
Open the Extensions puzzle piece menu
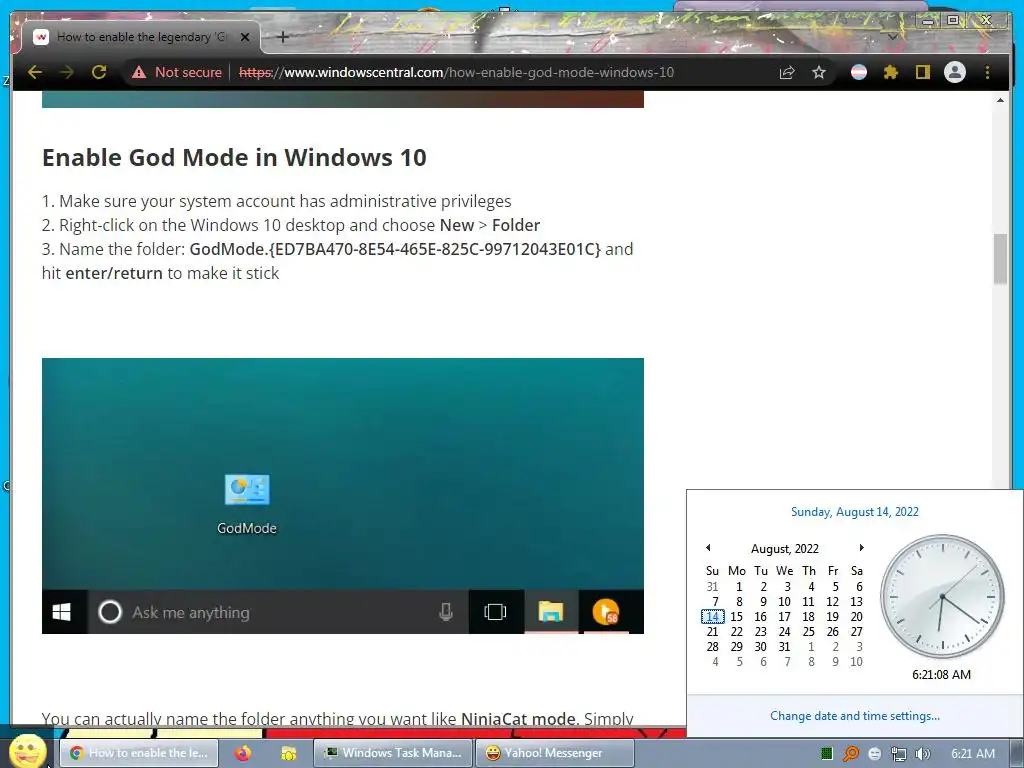pos(891,72)
